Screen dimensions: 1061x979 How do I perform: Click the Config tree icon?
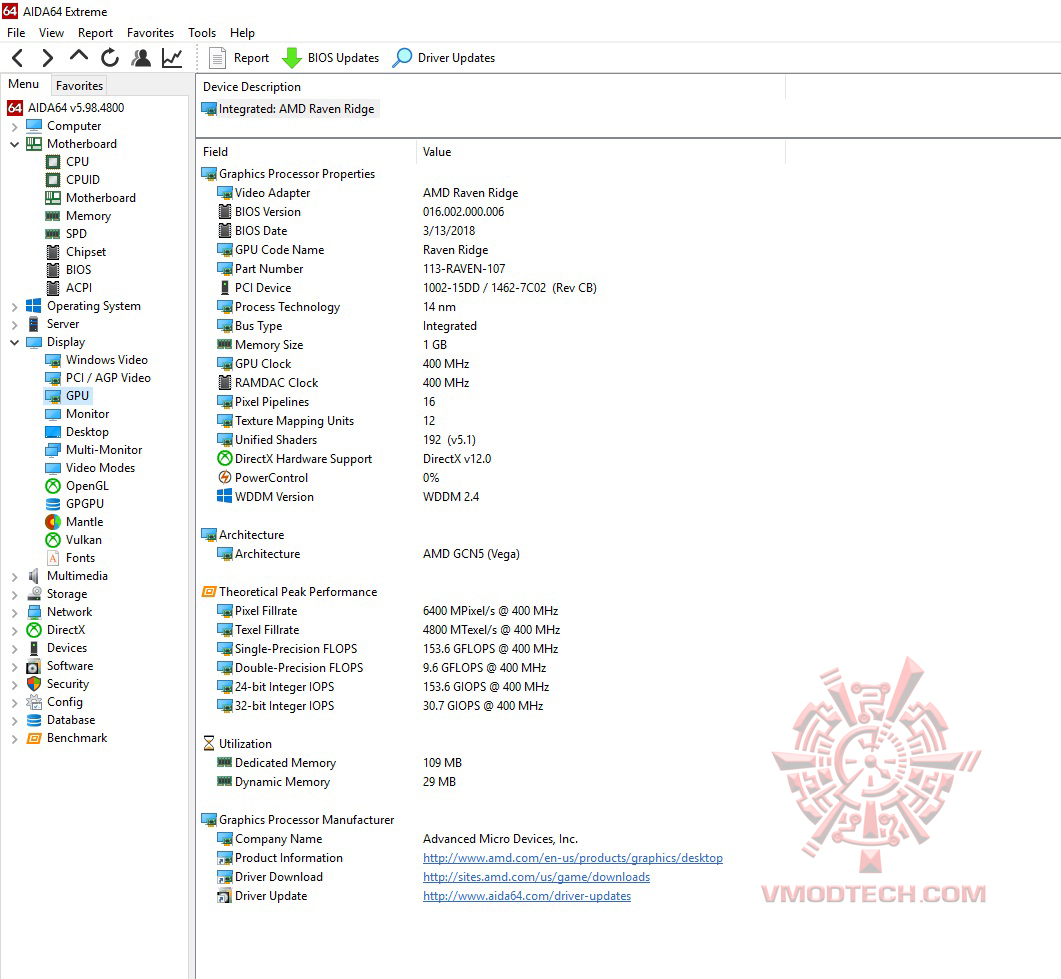point(34,702)
